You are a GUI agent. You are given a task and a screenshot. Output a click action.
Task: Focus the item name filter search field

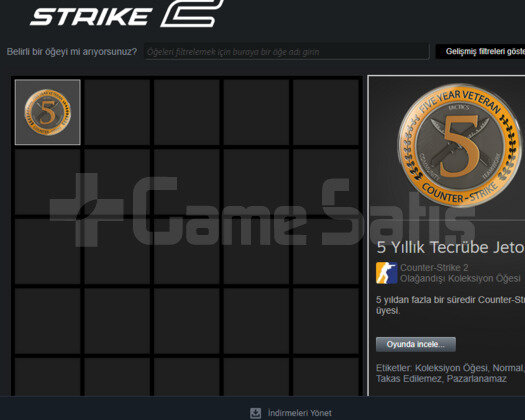(x=287, y=52)
